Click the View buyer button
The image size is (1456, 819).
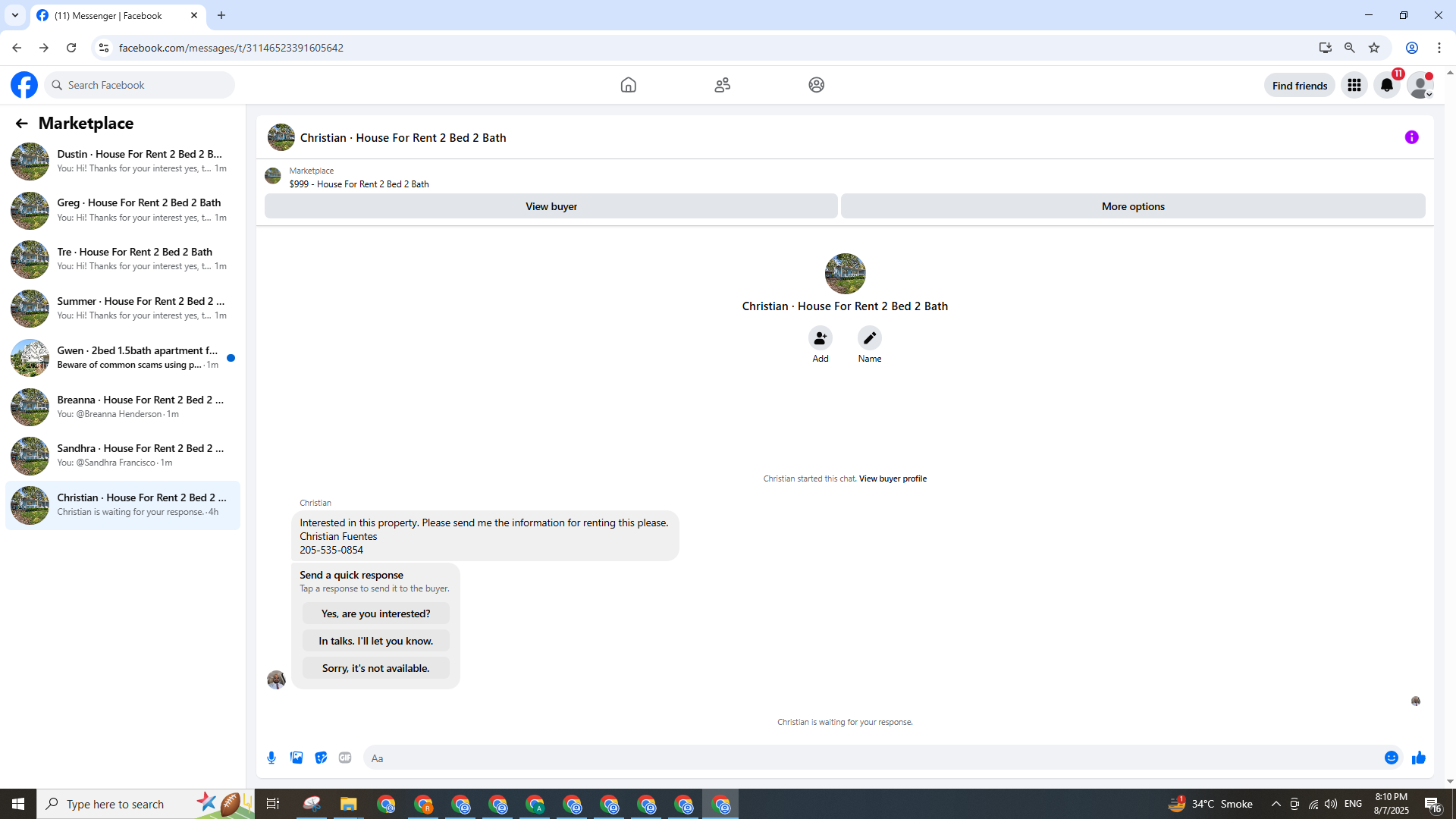(x=551, y=206)
